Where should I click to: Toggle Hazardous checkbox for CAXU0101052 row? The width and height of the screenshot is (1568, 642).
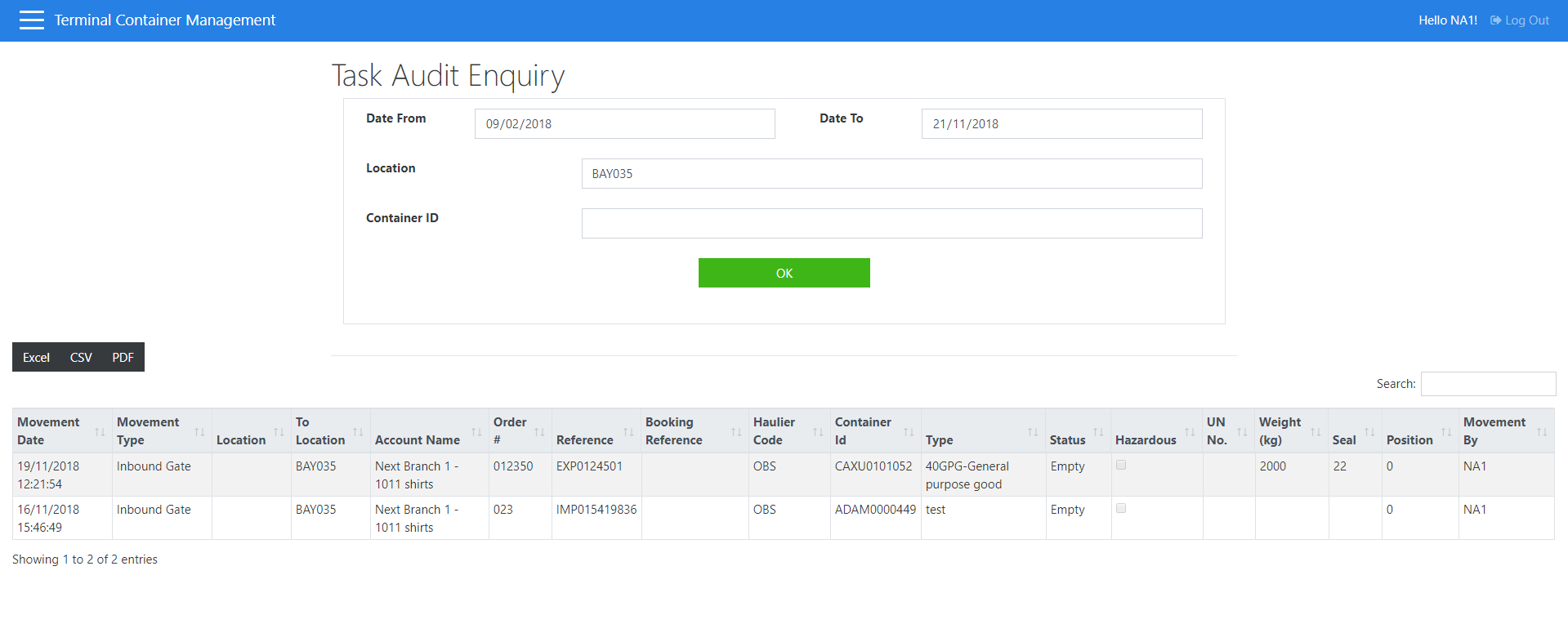1121,465
